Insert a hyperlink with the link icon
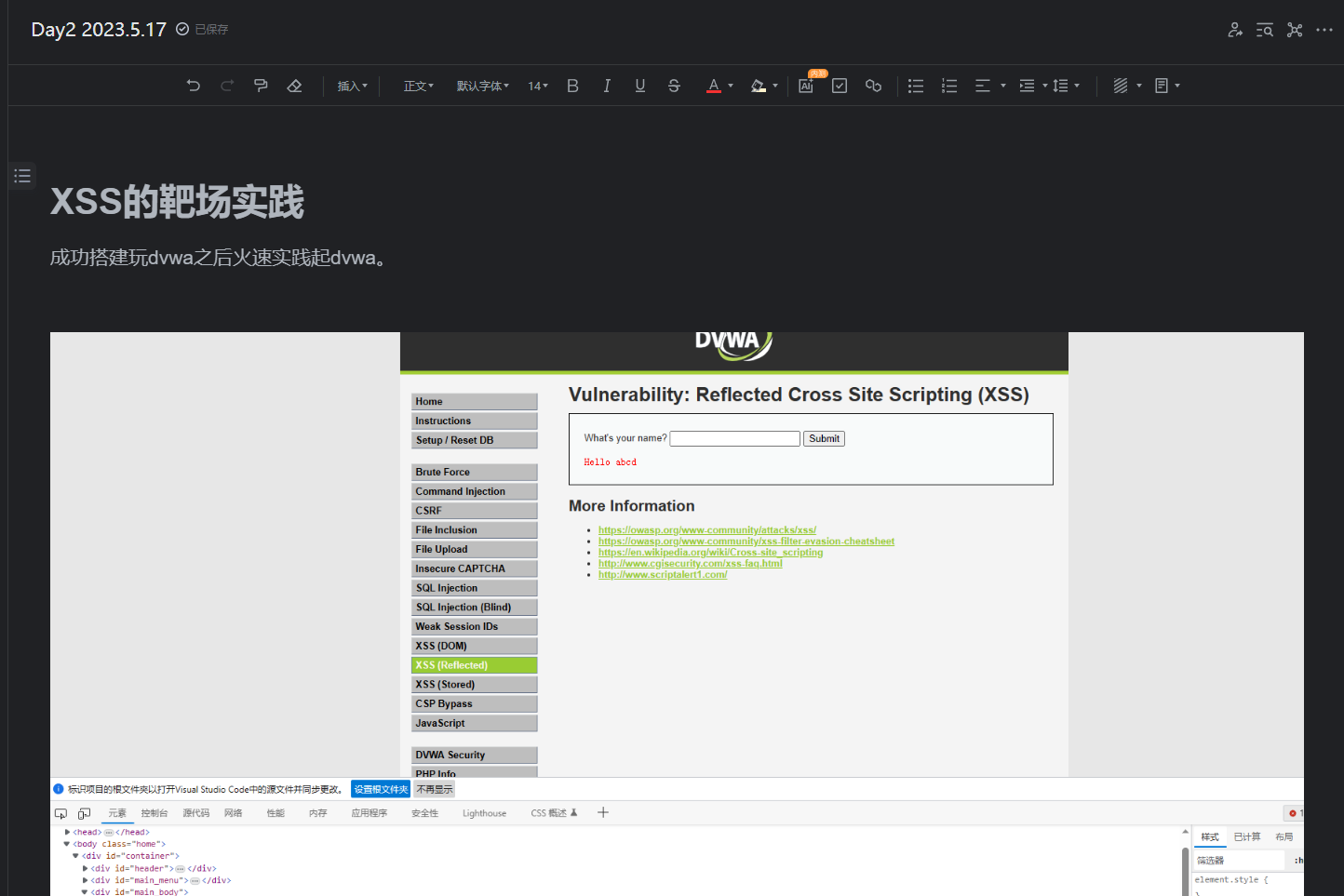Screen dimensions: 1344x896 (873, 86)
